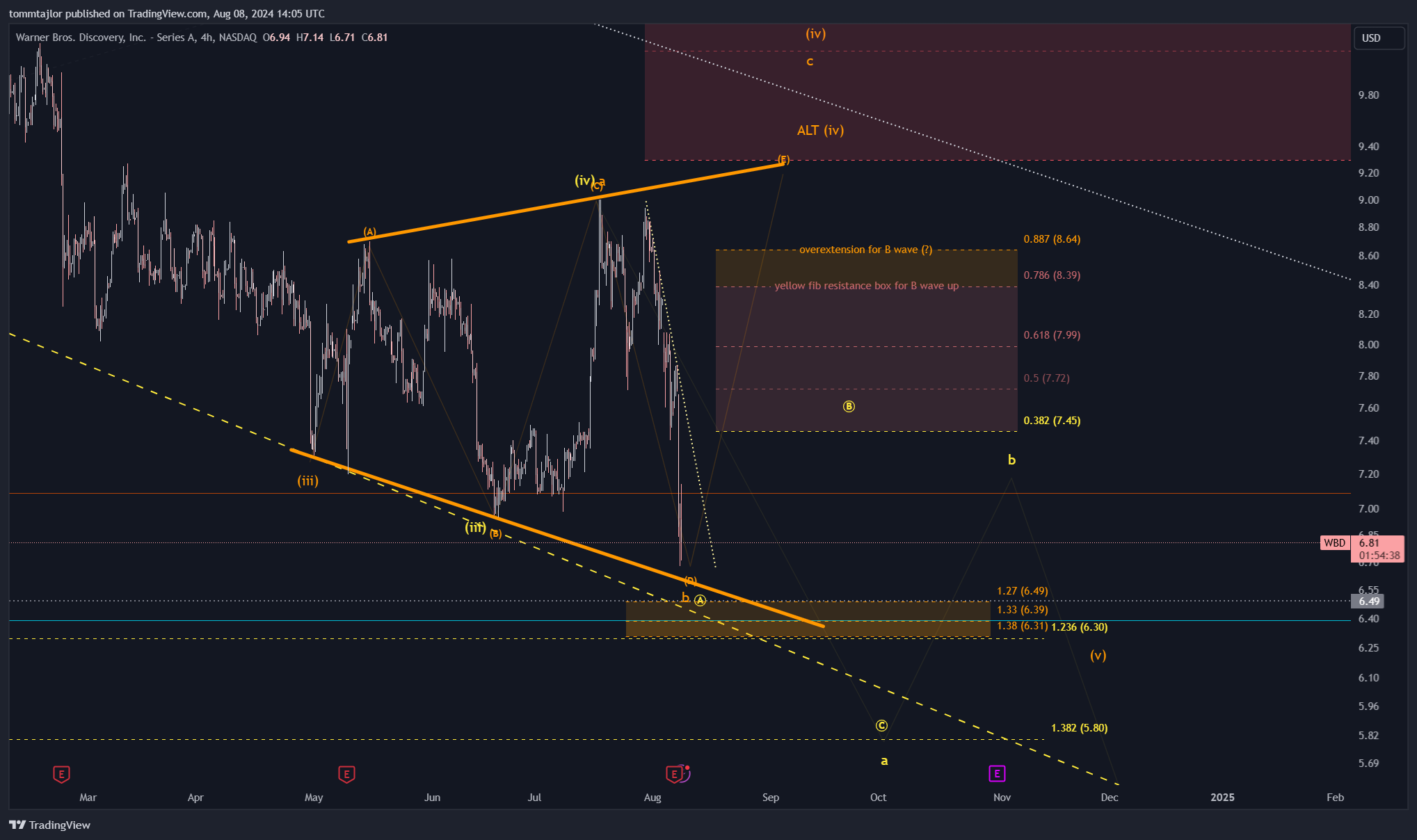Image resolution: width=1417 pixels, height=840 pixels.
Task: Click the 6.81 current price label
Action: (1369, 543)
